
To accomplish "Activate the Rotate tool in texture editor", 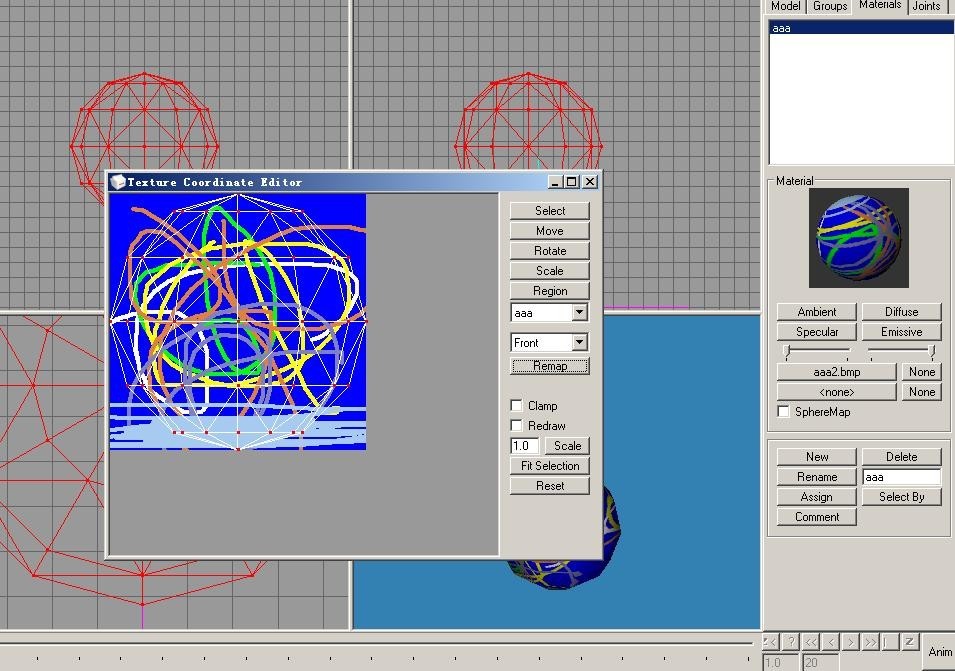I will (549, 251).
